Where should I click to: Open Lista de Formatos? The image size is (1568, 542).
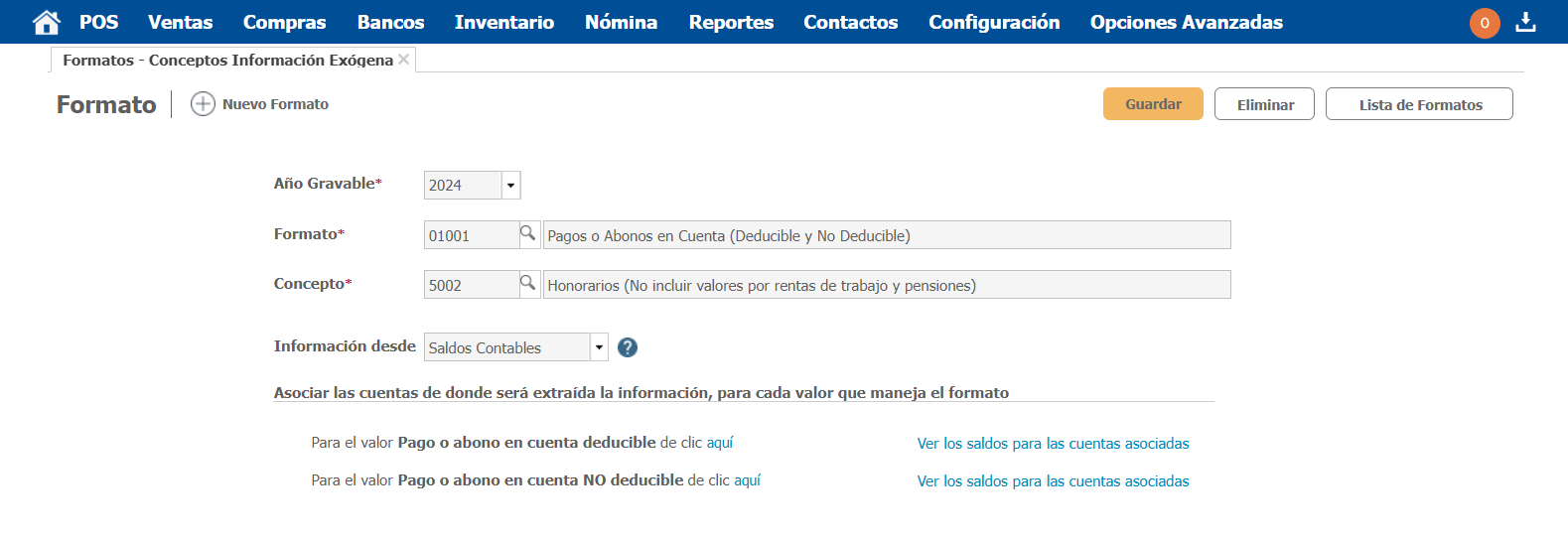(x=1419, y=104)
